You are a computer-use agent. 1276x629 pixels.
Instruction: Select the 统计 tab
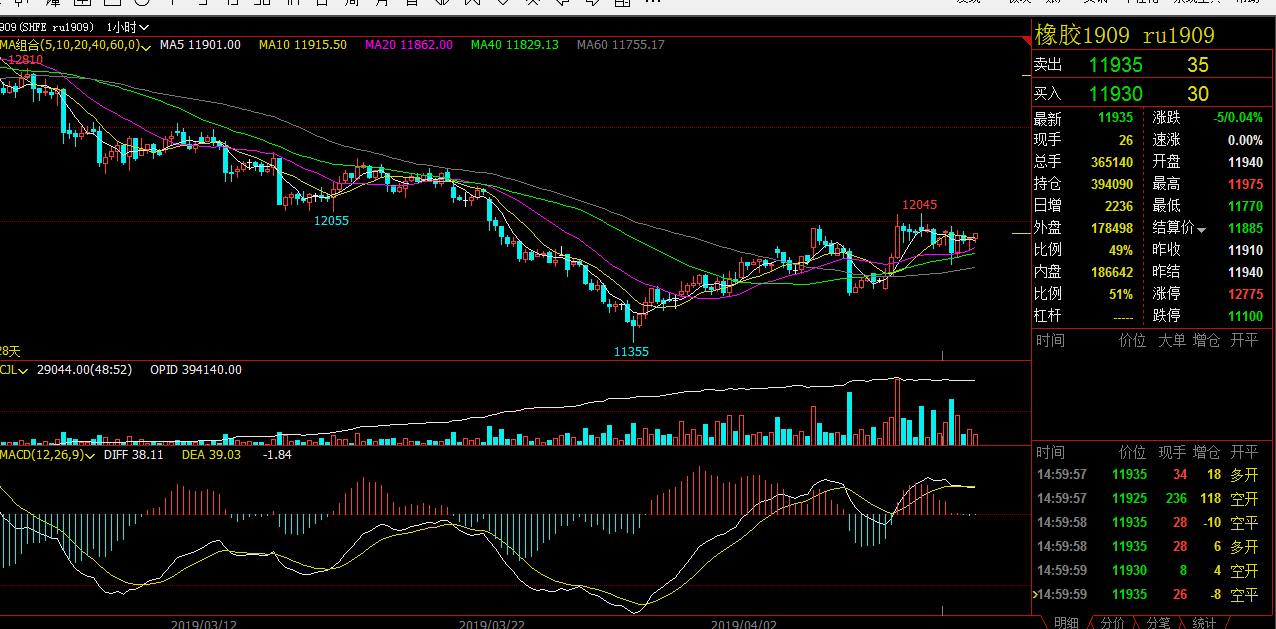click(x=1204, y=622)
